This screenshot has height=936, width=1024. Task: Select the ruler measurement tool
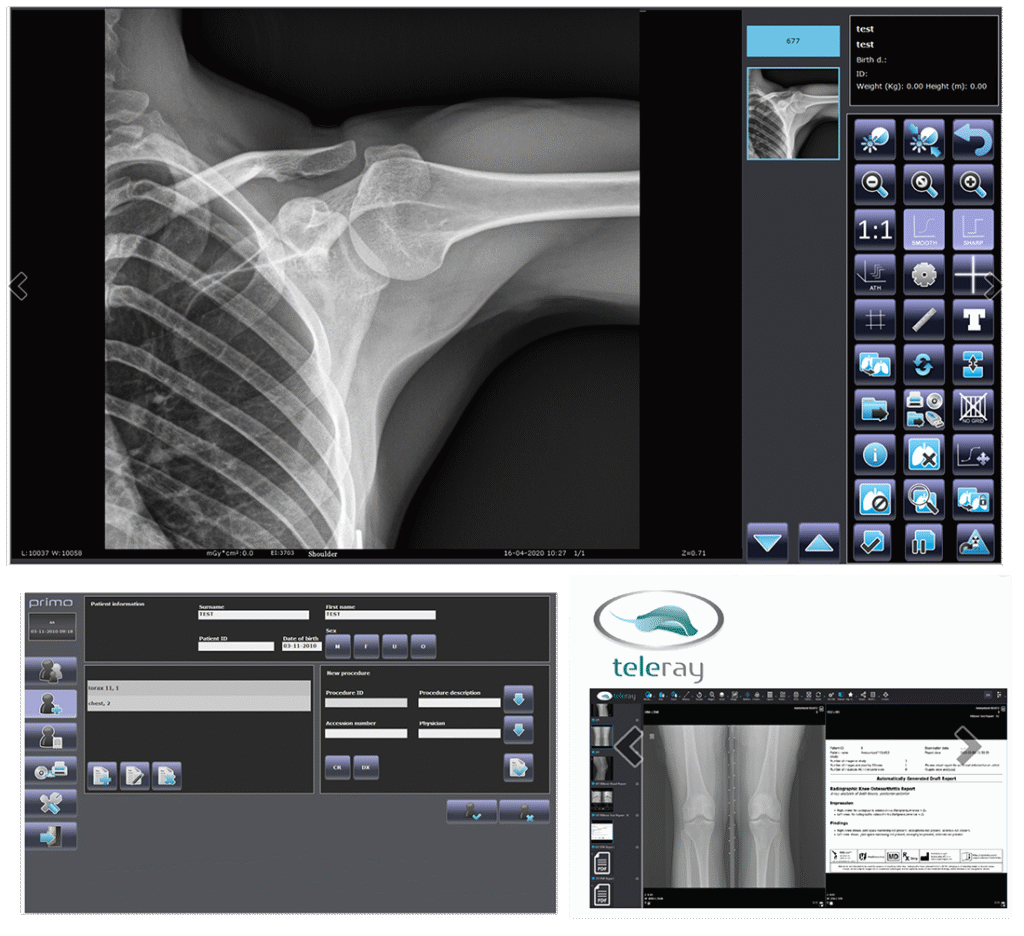[924, 320]
